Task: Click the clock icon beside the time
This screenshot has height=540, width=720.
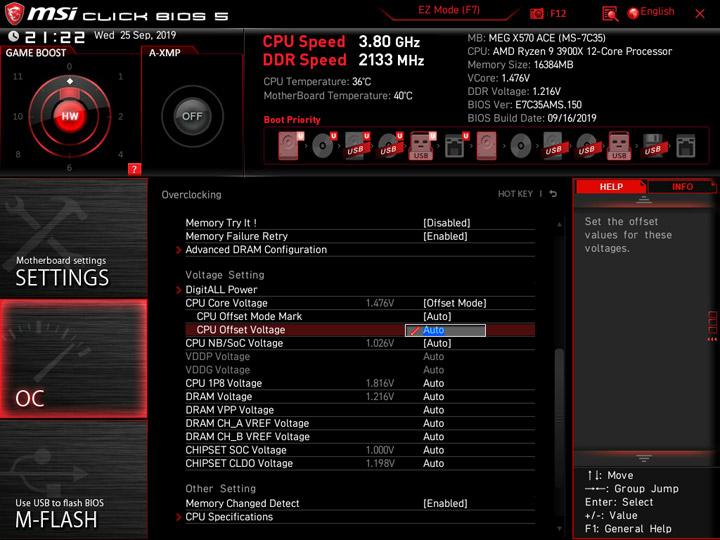Action: (14, 36)
